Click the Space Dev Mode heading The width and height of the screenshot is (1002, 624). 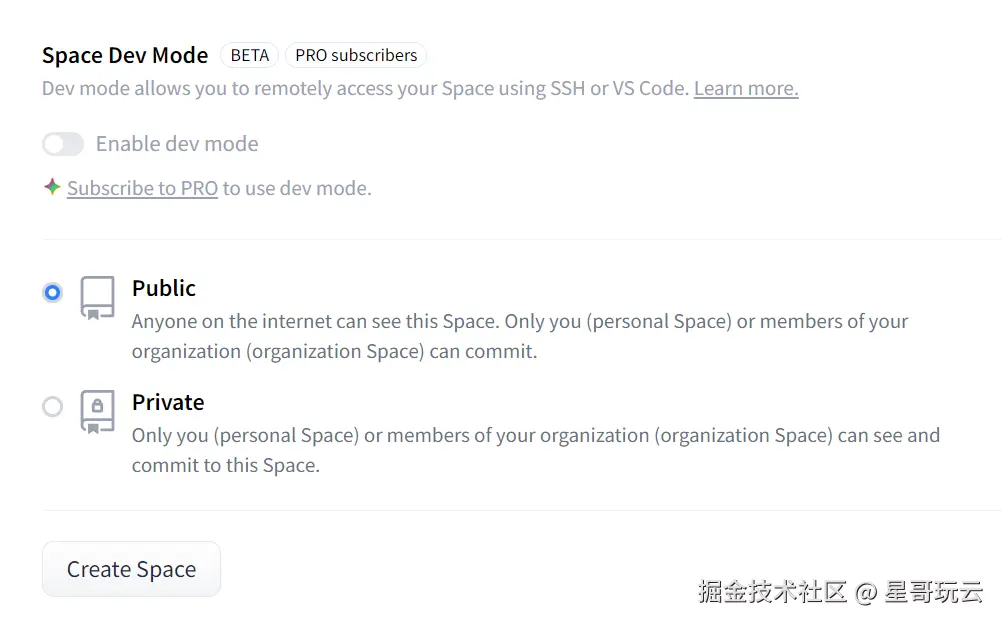coord(125,55)
